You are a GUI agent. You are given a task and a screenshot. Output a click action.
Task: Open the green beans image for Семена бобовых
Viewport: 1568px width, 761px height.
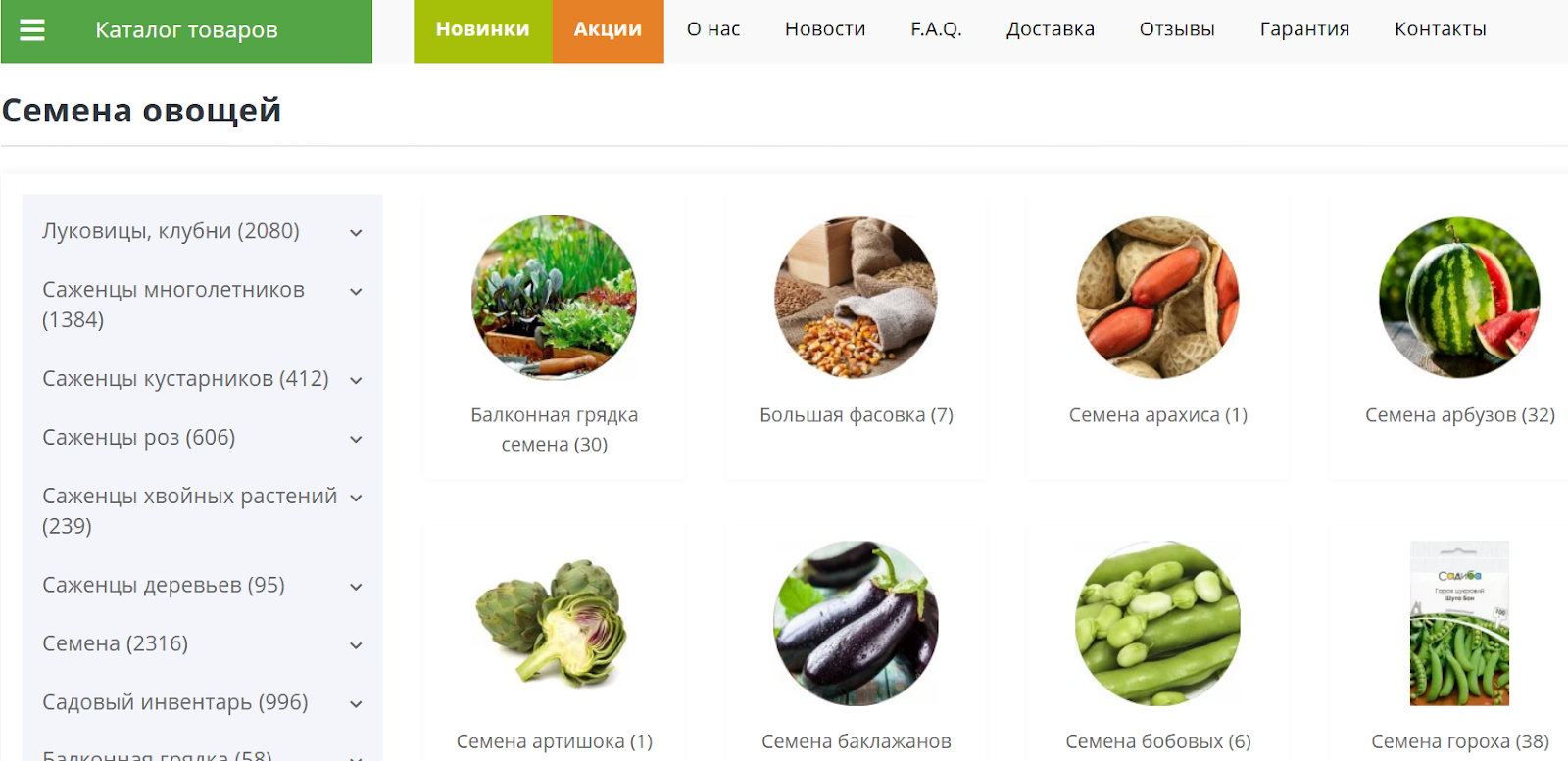coord(1157,623)
